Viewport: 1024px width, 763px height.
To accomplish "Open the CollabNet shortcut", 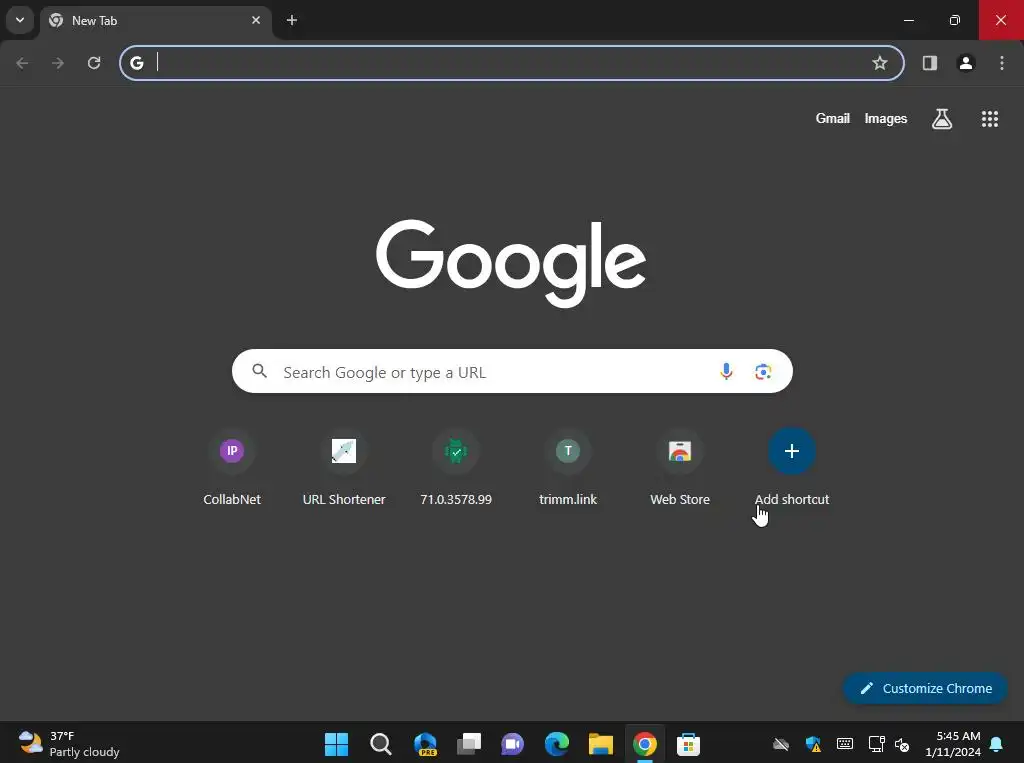I will click(232, 468).
